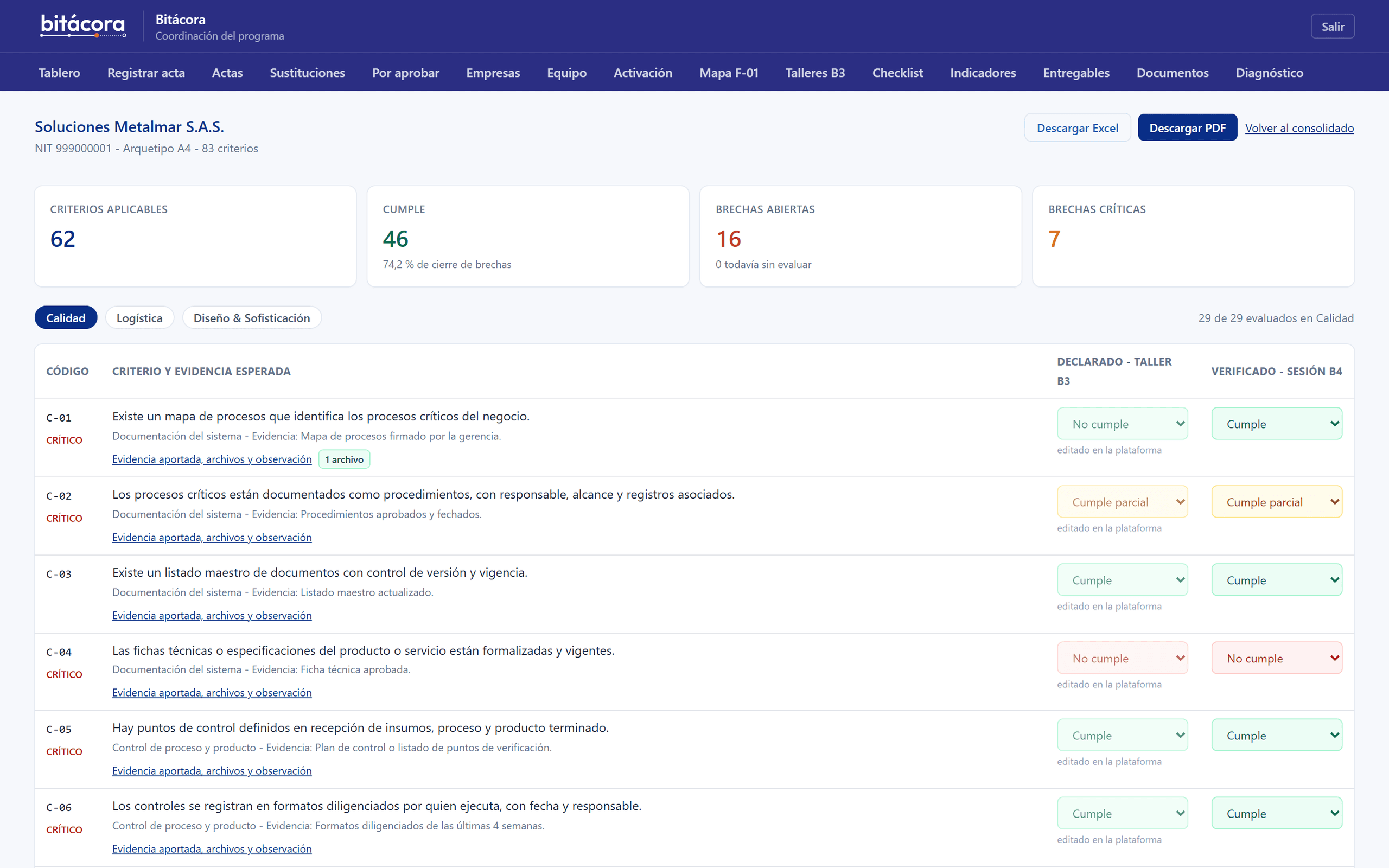Click Descargar PDF

(x=1187, y=127)
